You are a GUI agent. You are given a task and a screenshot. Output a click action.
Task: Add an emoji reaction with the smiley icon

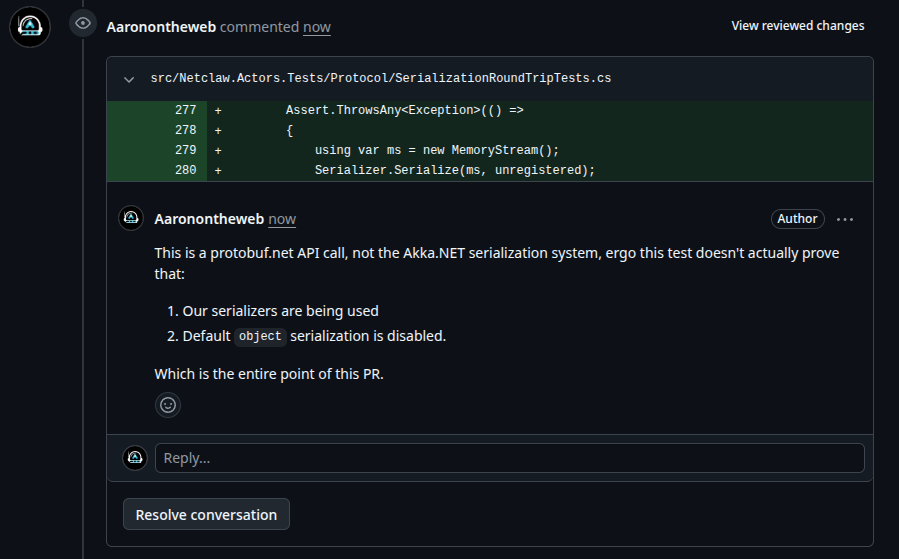(168, 405)
